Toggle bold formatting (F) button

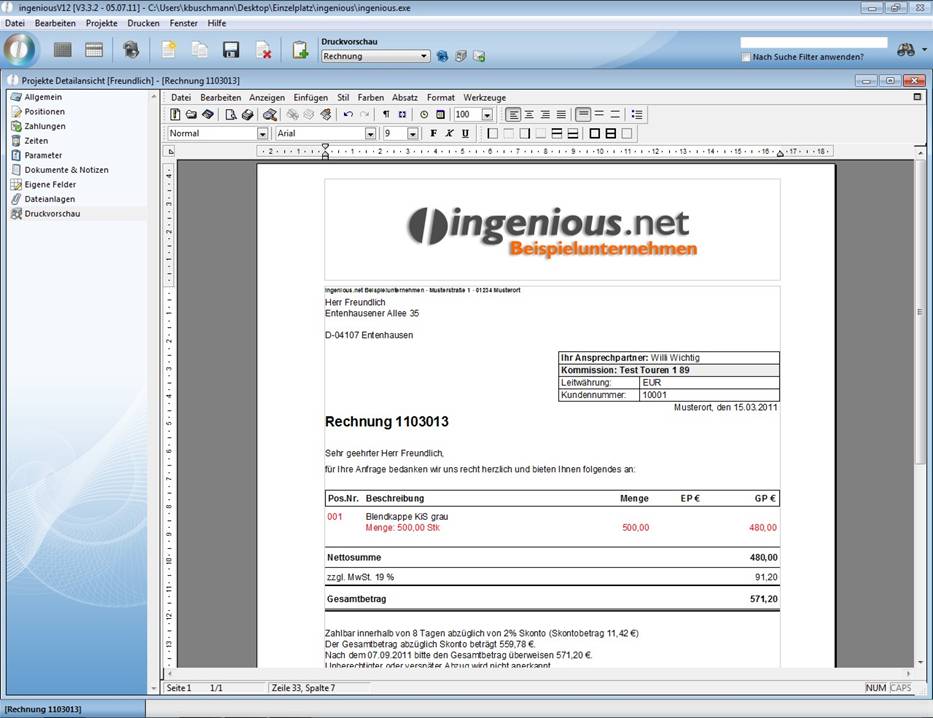coord(433,133)
